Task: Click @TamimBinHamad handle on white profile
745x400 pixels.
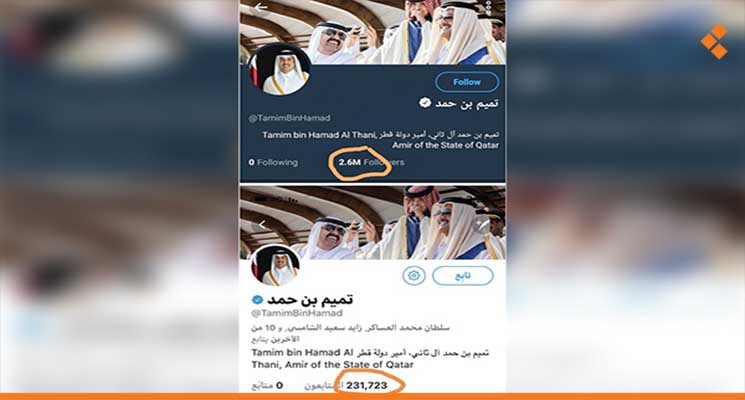Action: tap(296, 314)
